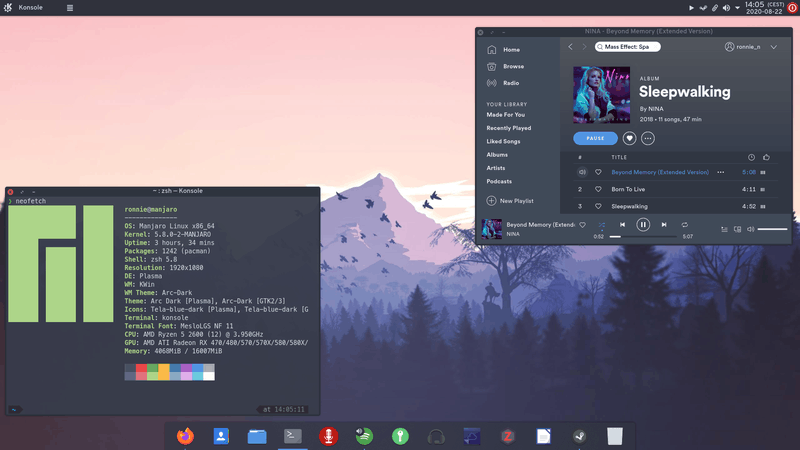Open system tray volume icon
Image resolution: width=800 pixels, height=450 pixels.
(726, 8)
